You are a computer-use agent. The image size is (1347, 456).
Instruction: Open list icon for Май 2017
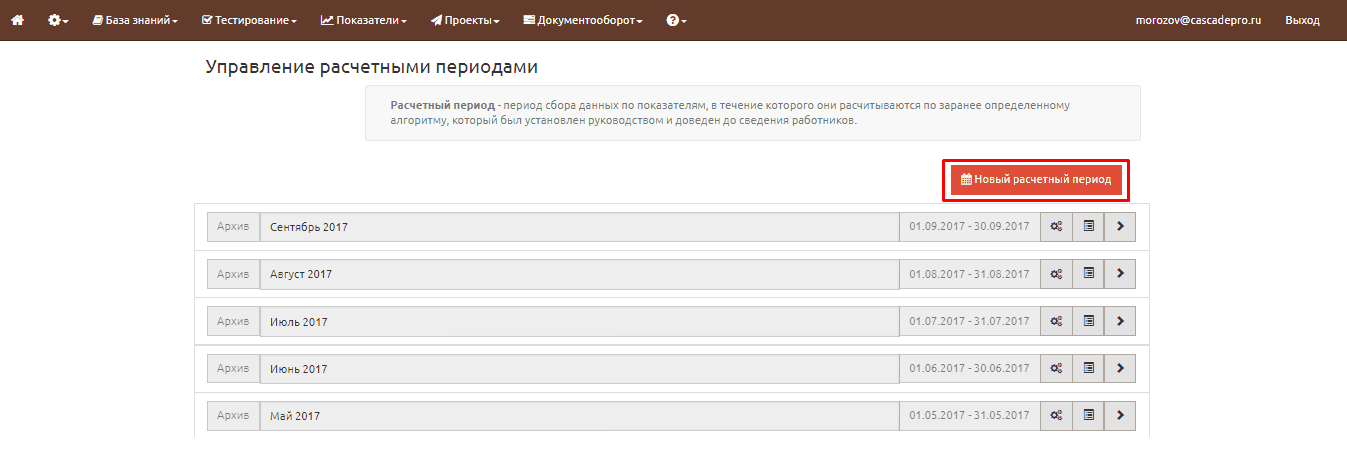click(1088, 416)
